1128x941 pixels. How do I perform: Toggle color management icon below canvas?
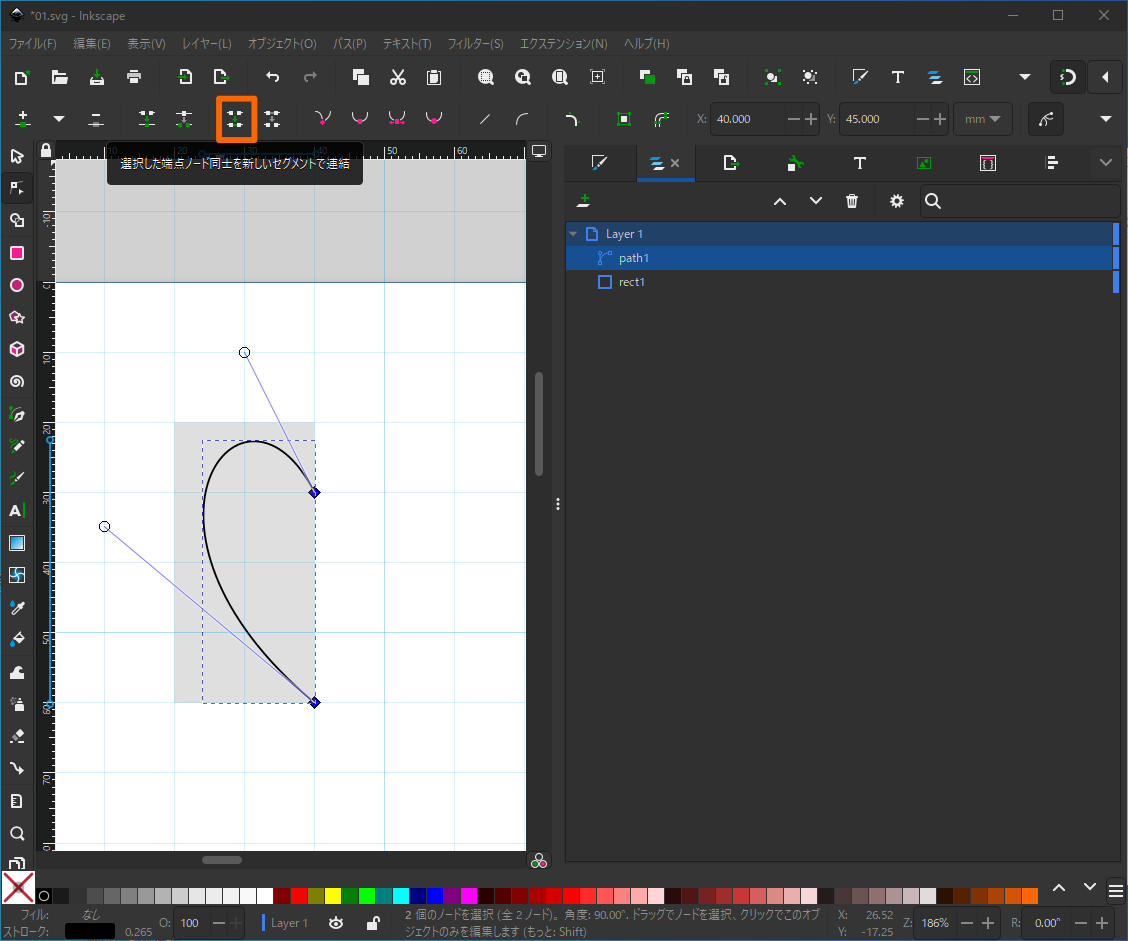(x=539, y=861)
